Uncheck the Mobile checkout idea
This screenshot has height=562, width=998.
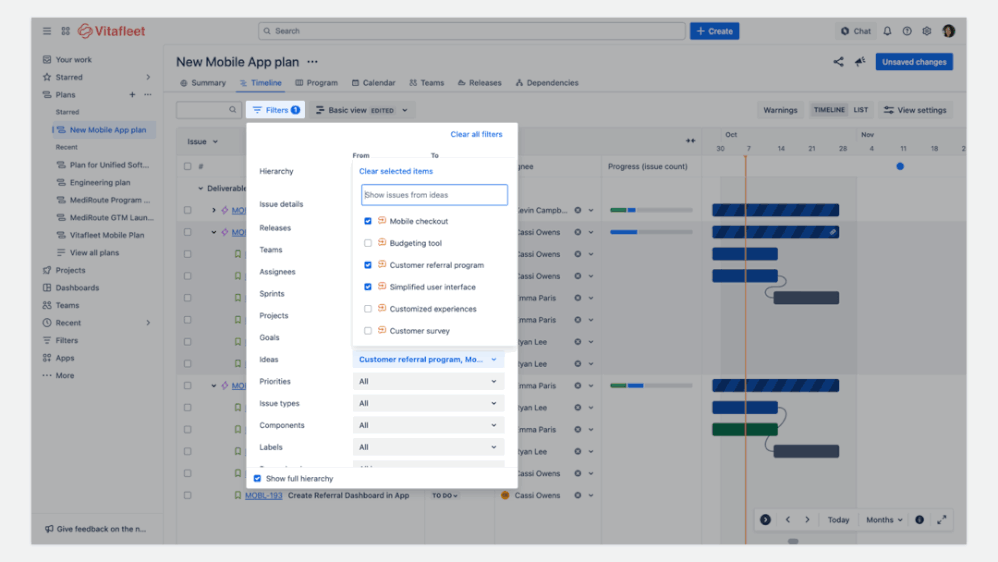[x=368, y=221]
